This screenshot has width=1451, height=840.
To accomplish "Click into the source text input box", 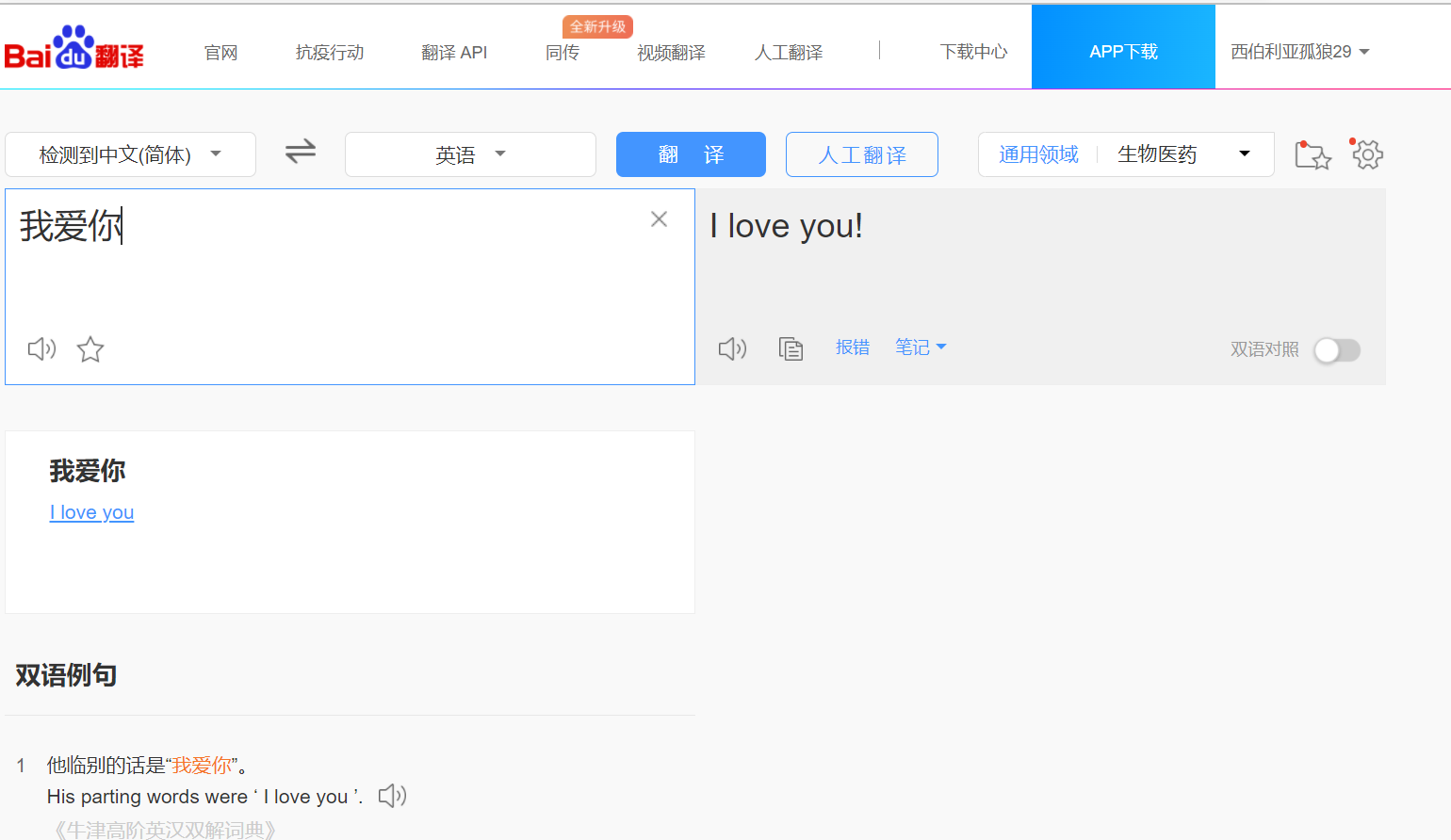I will click(350, 286).
